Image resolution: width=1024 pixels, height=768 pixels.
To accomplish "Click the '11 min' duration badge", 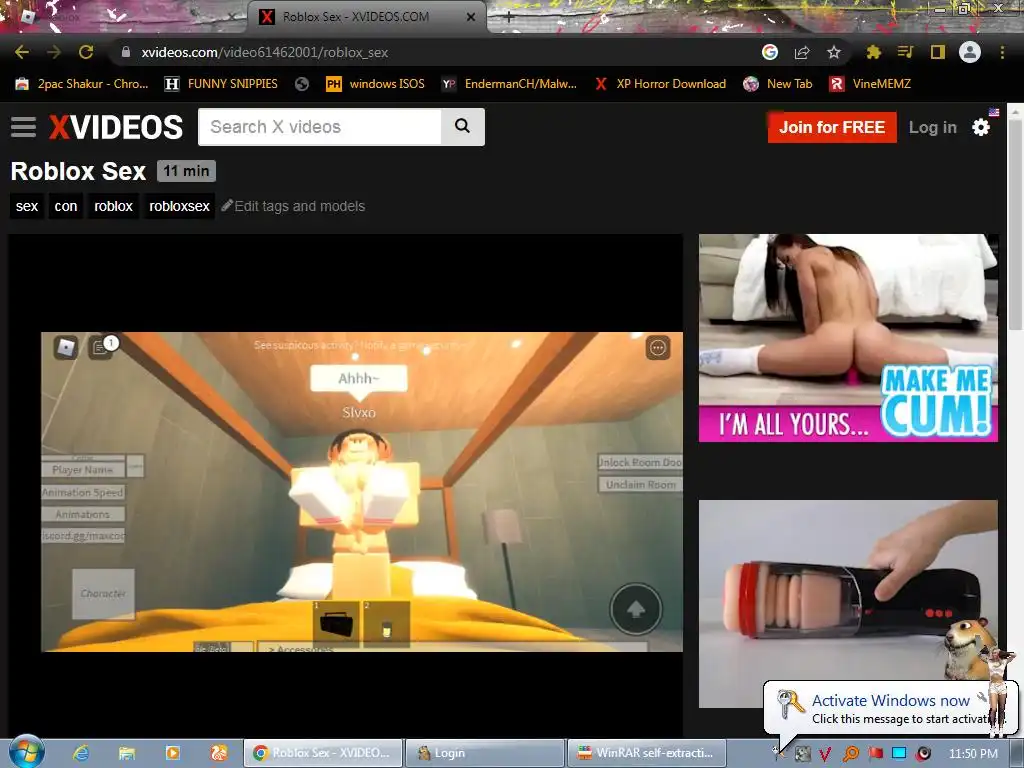I will pos(186,171).
